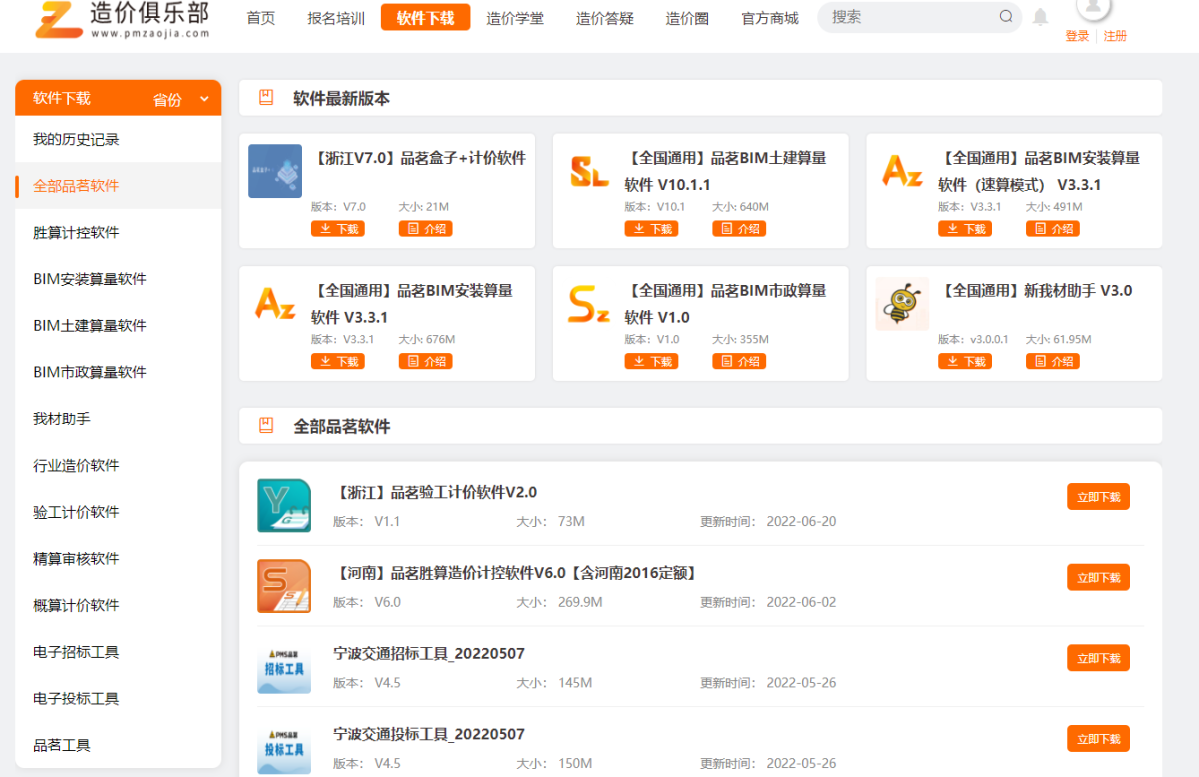Go to the 造价学堂 menu item
The height and width of the screenshot is (777, 1199).
point(515,18)
